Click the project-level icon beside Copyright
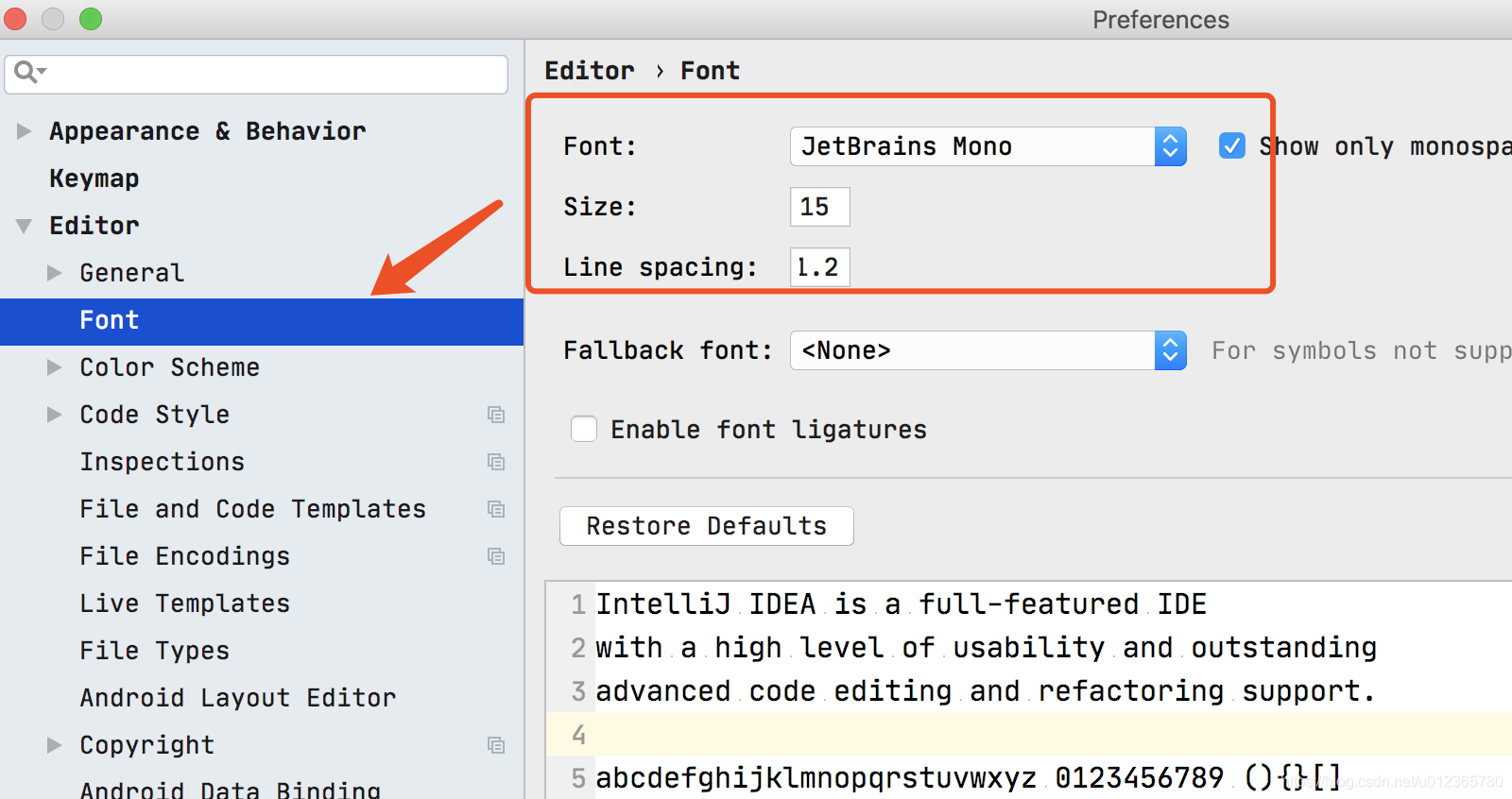Viewport: 1512px width, 799px height. (x=495, y=745)
